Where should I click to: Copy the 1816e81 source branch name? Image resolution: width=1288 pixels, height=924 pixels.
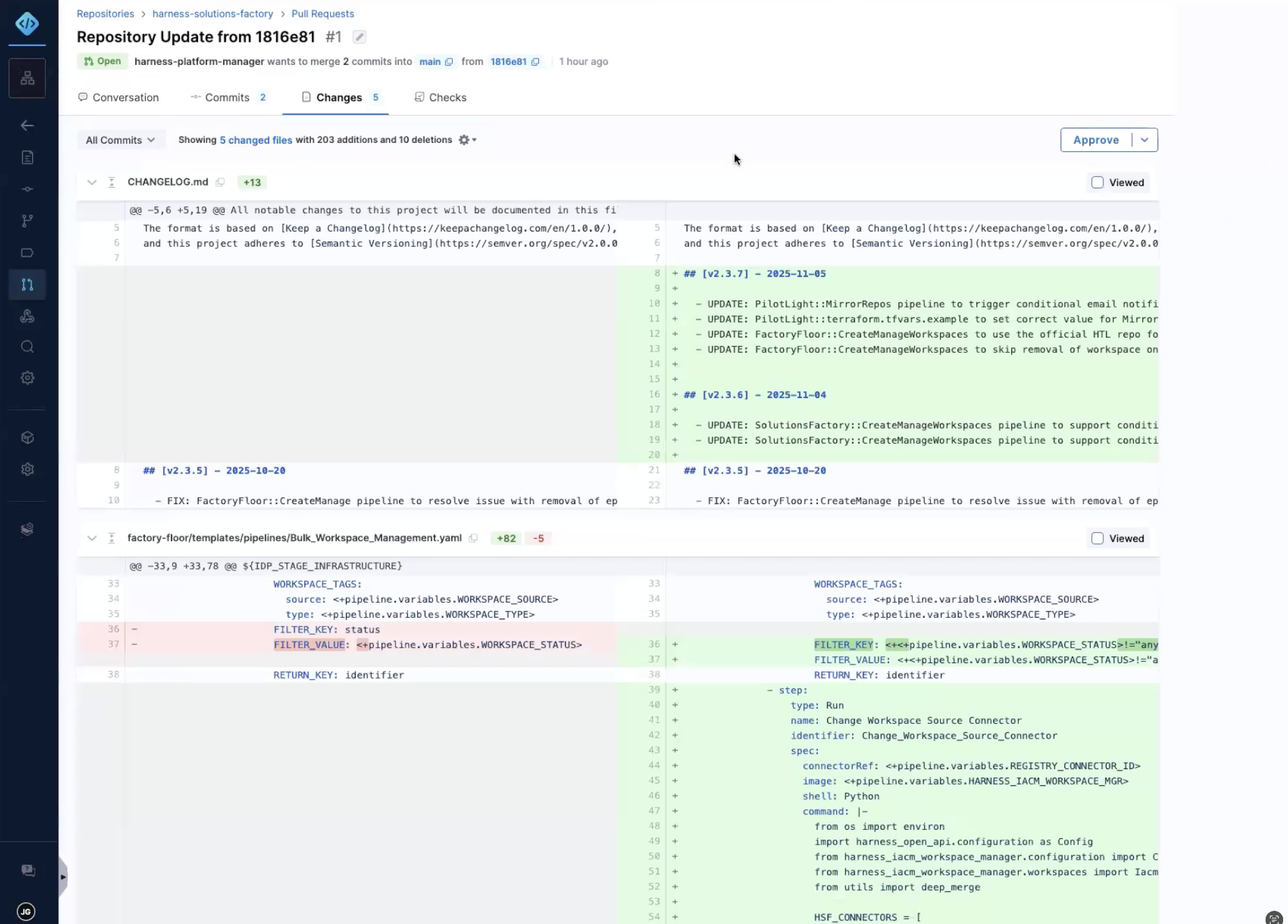point(536,62)
